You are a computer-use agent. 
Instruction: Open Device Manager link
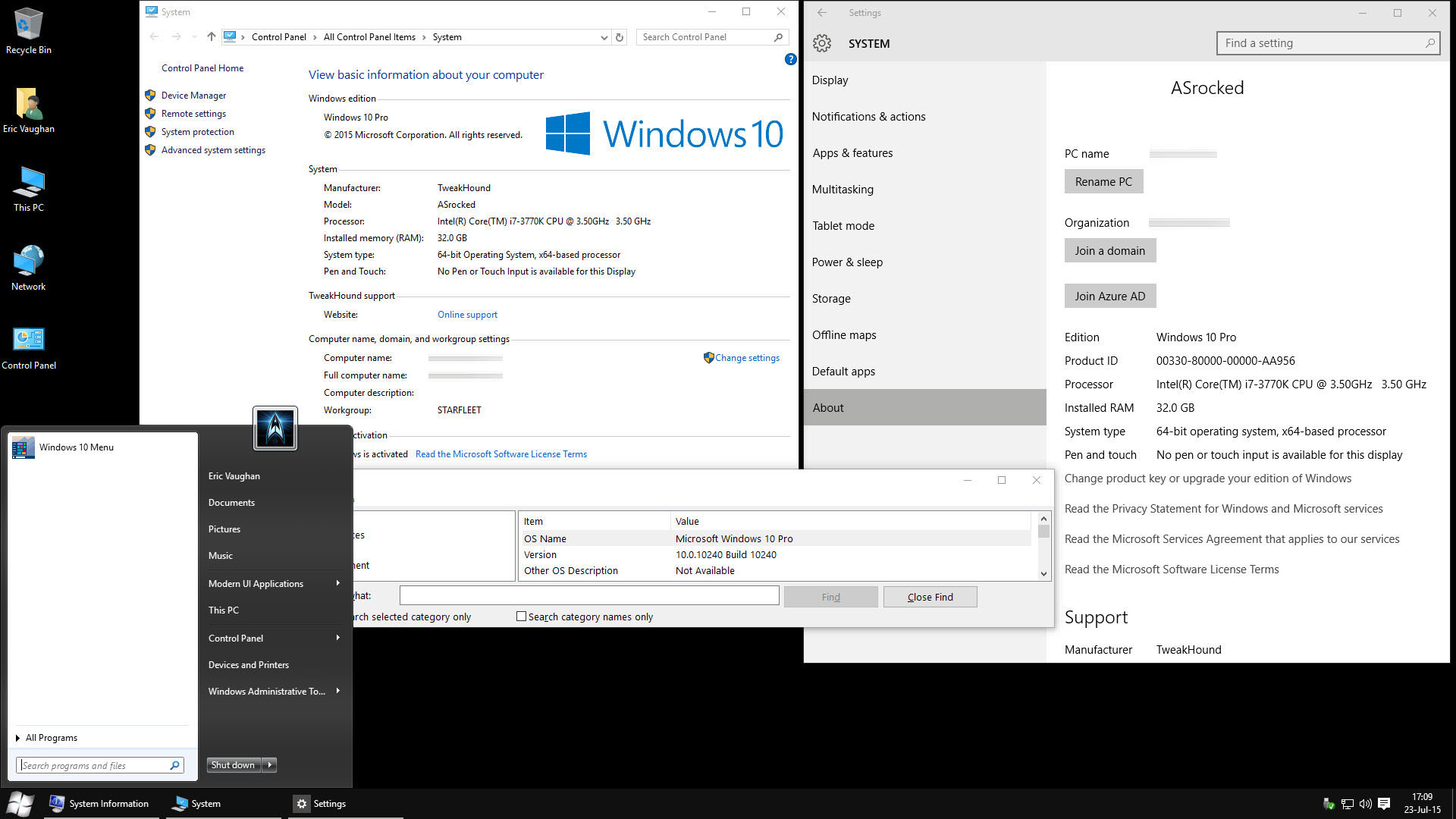pos(193,96)
